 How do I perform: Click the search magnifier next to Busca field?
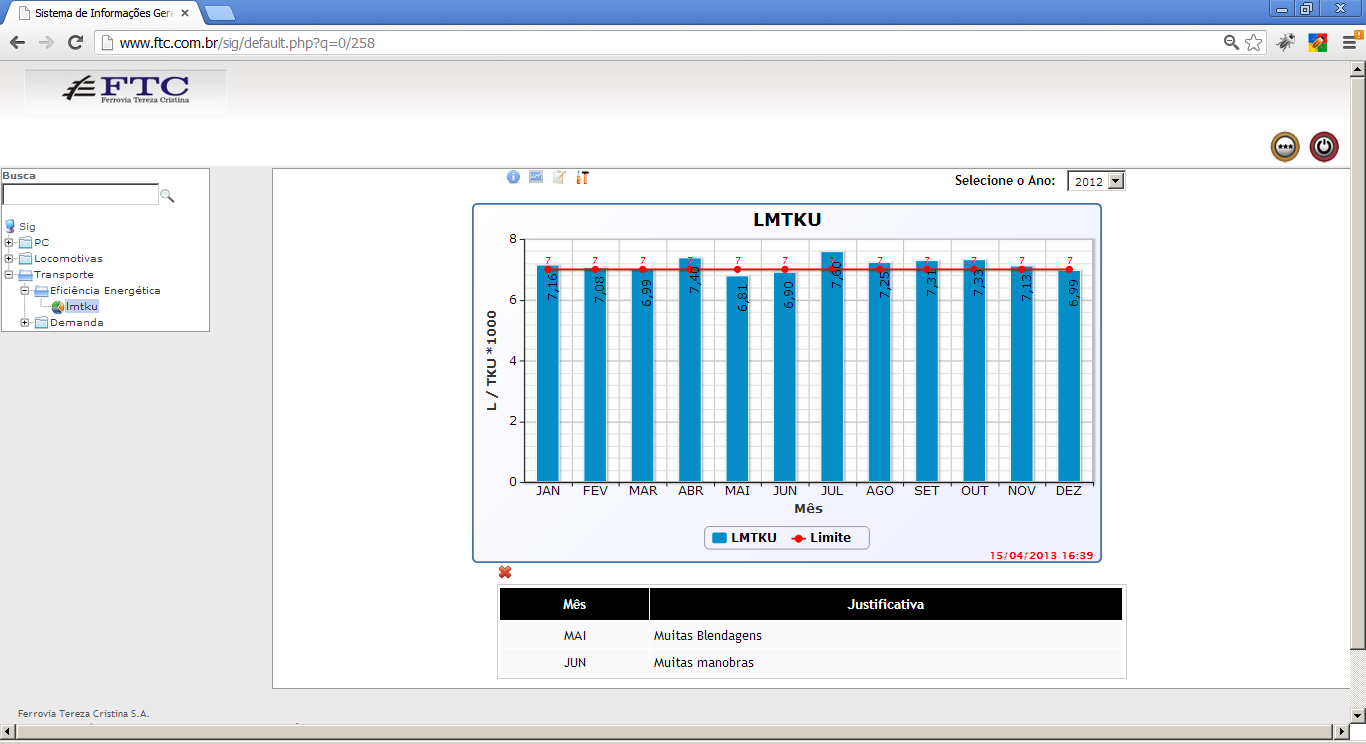(167, 196)
